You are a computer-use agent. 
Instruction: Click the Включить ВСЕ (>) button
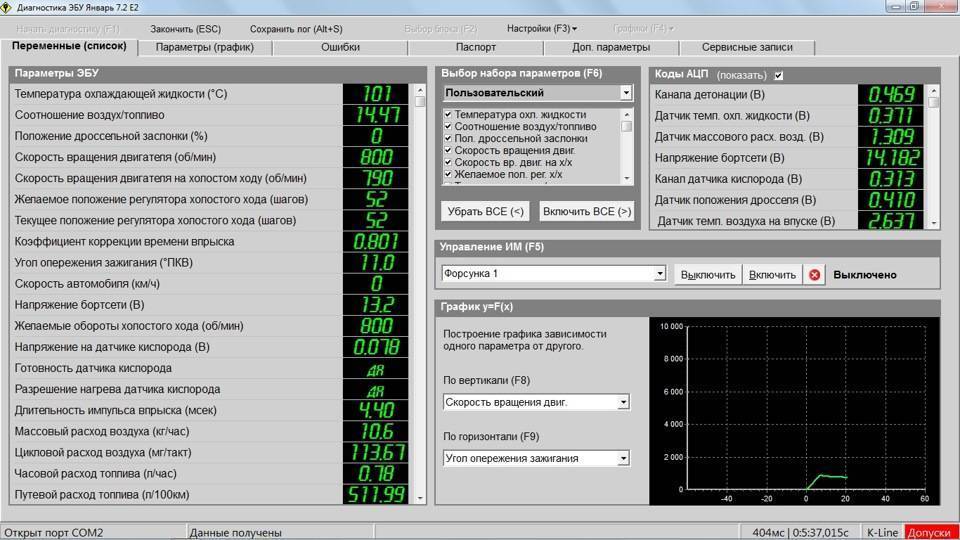click(587, 211)
